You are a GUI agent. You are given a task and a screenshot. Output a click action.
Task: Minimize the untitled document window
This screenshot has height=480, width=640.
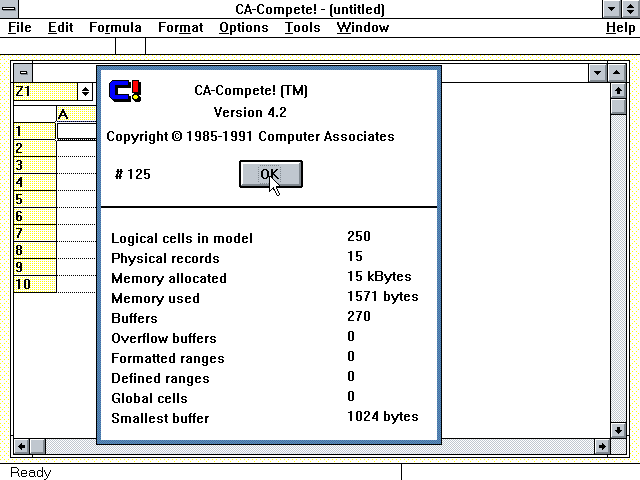coord(598,73)
